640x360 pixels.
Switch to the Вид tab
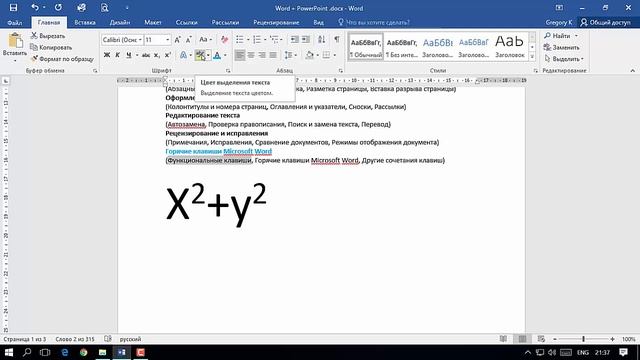[318, 22]
